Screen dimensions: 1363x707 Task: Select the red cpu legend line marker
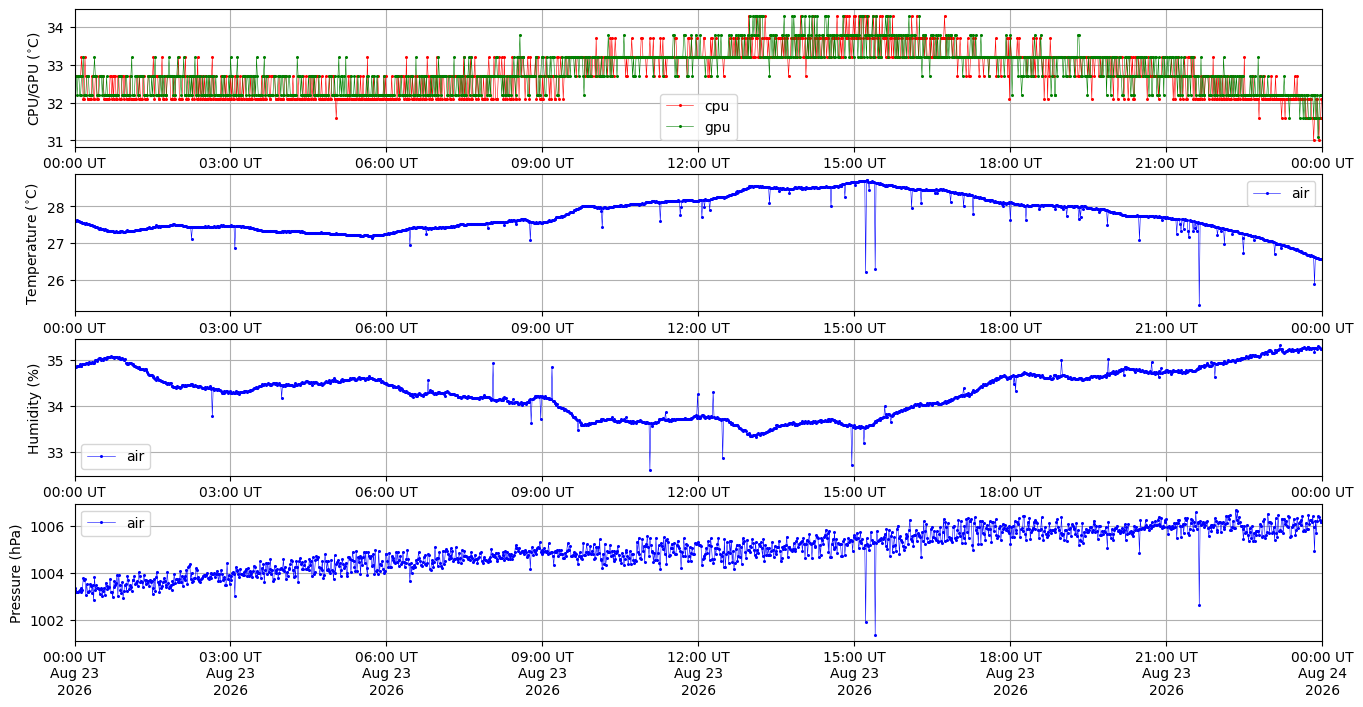(680, 106)
